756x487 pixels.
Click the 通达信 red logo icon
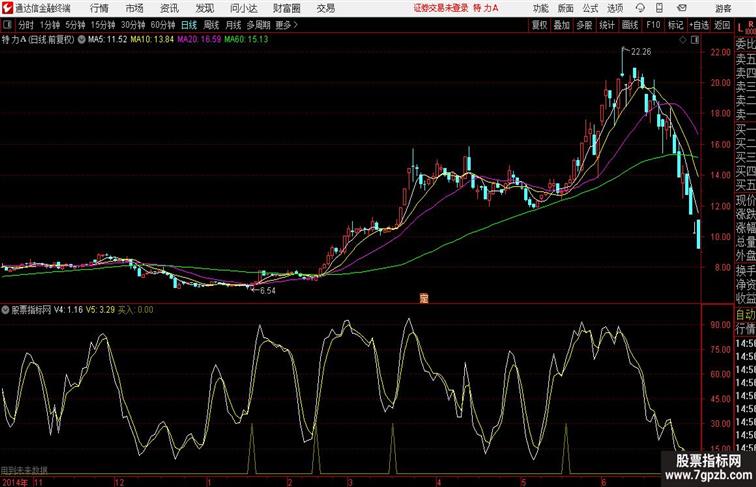click(x=7, y=8)
